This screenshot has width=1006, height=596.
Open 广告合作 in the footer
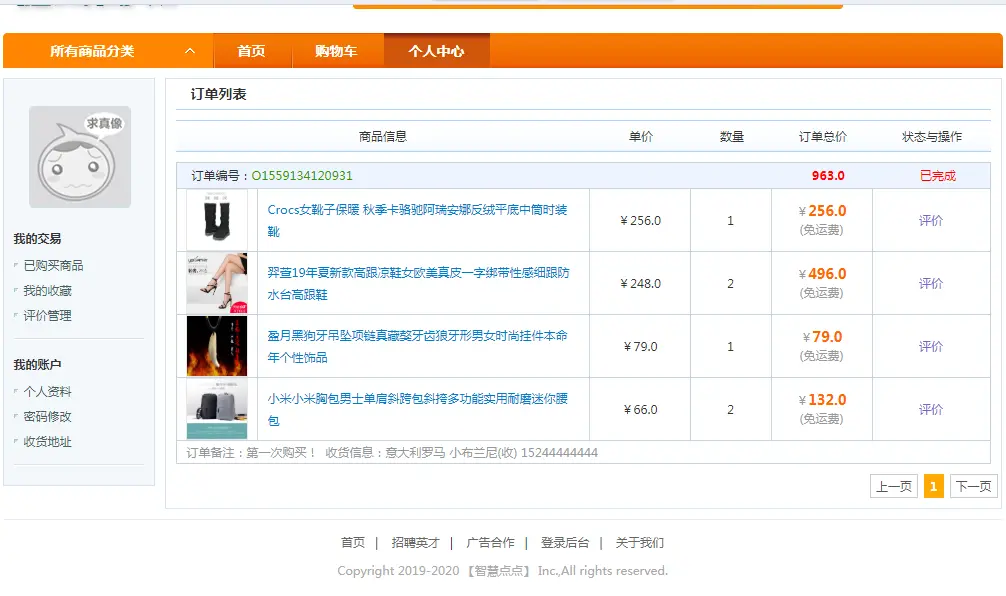click(490, 543)
